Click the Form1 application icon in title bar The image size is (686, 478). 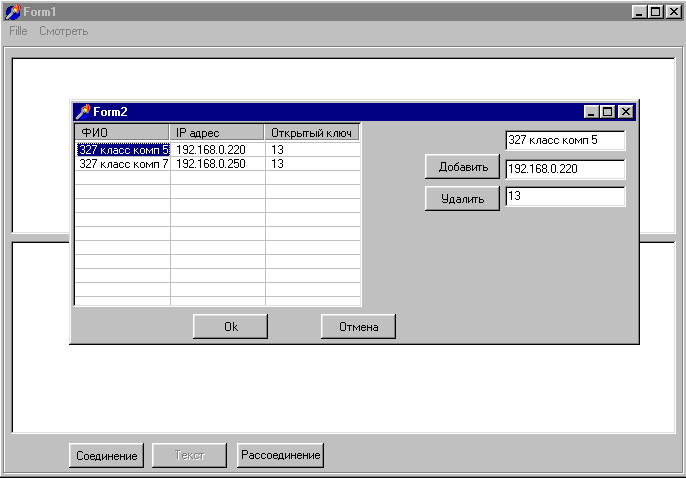pos(12,11)
